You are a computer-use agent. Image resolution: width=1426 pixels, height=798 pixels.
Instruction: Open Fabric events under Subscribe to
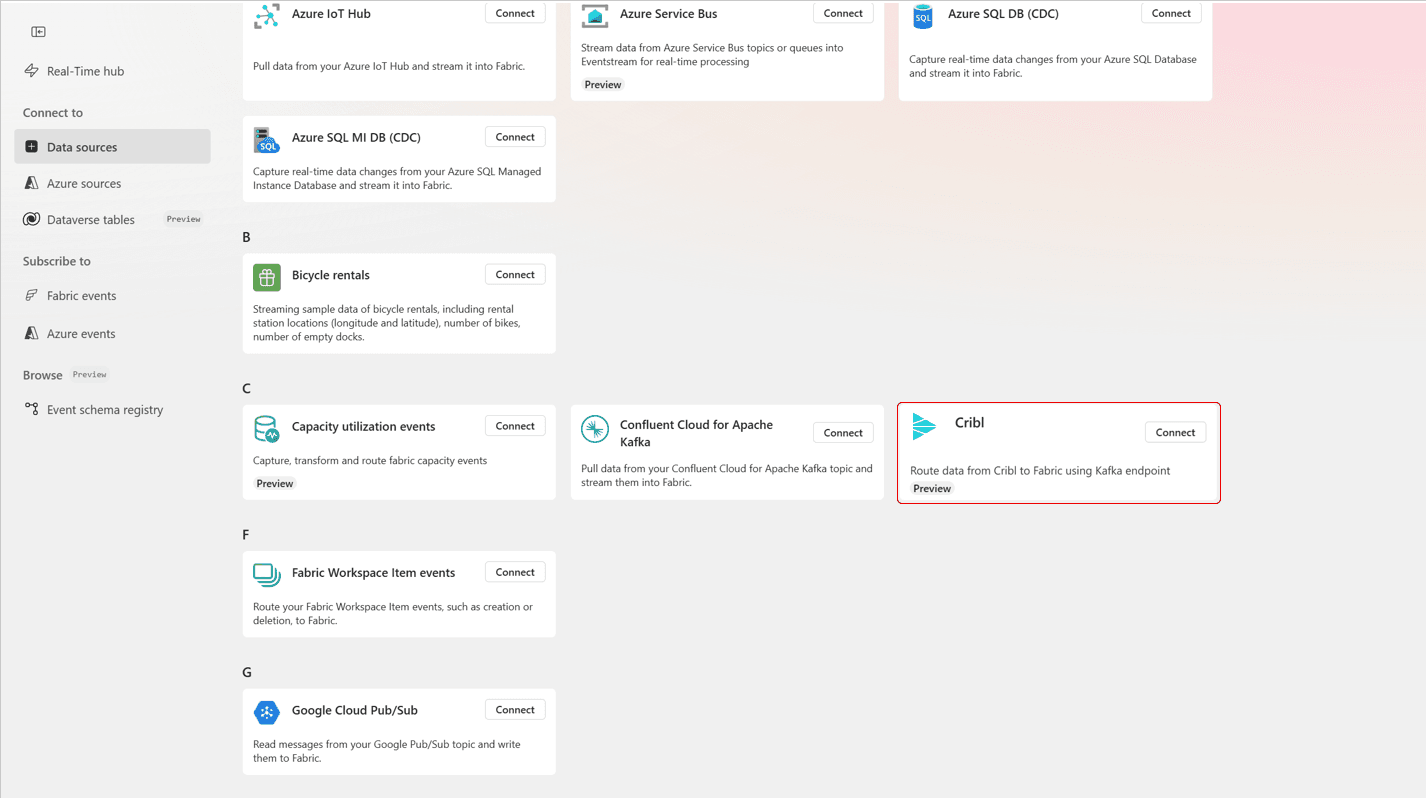(x=81, y=296)
